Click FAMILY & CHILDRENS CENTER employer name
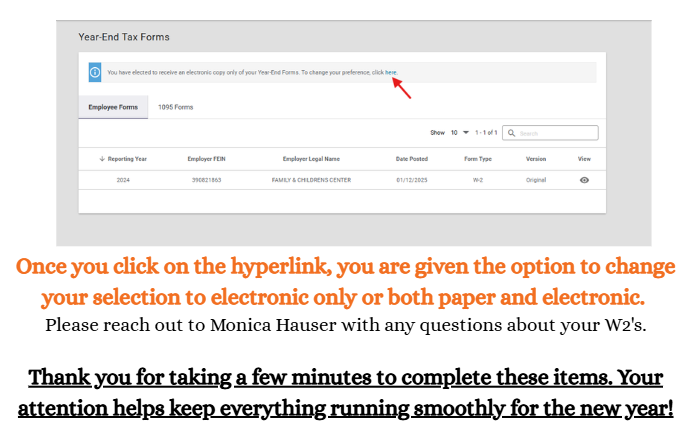This screenshot has height=438, width=691. coord(311,180)
